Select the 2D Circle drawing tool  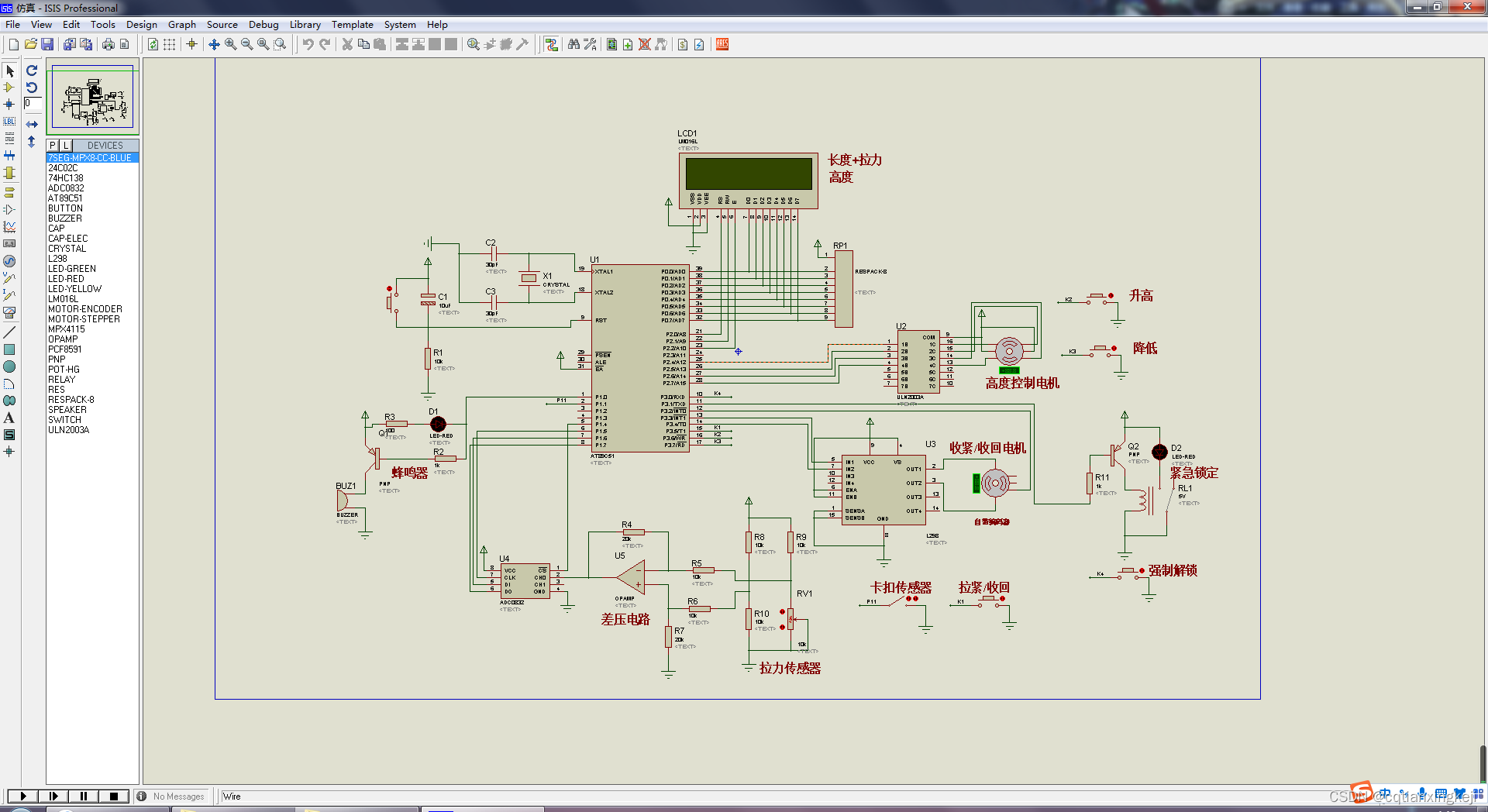(9, 366)
